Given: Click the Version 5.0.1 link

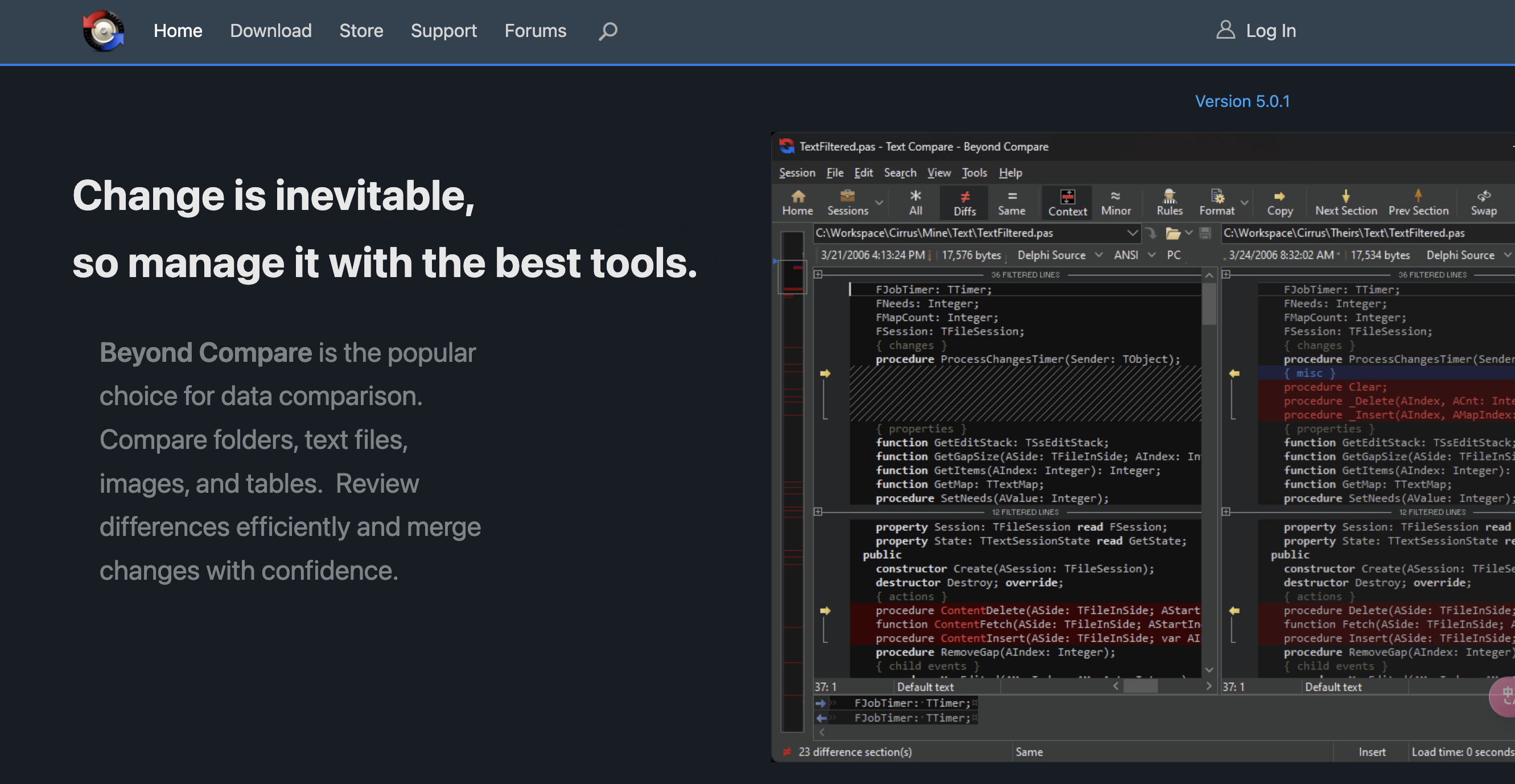Looking at the screenshot, I should click(x=1242, y=101).
